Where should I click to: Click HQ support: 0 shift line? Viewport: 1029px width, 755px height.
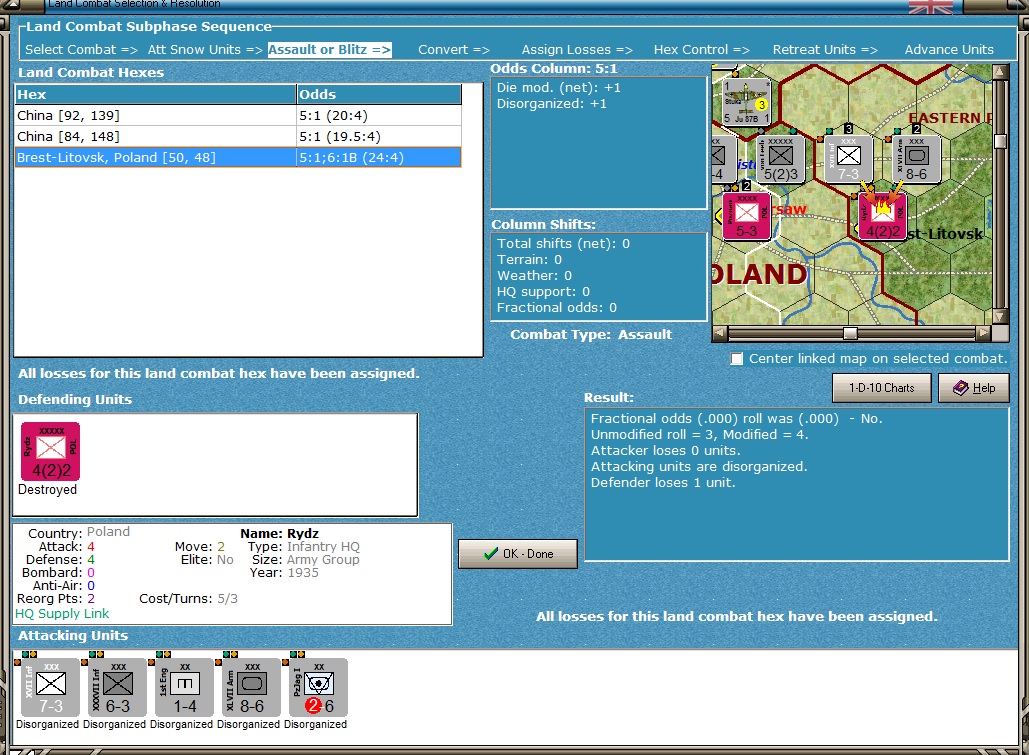tap(543, 291)
